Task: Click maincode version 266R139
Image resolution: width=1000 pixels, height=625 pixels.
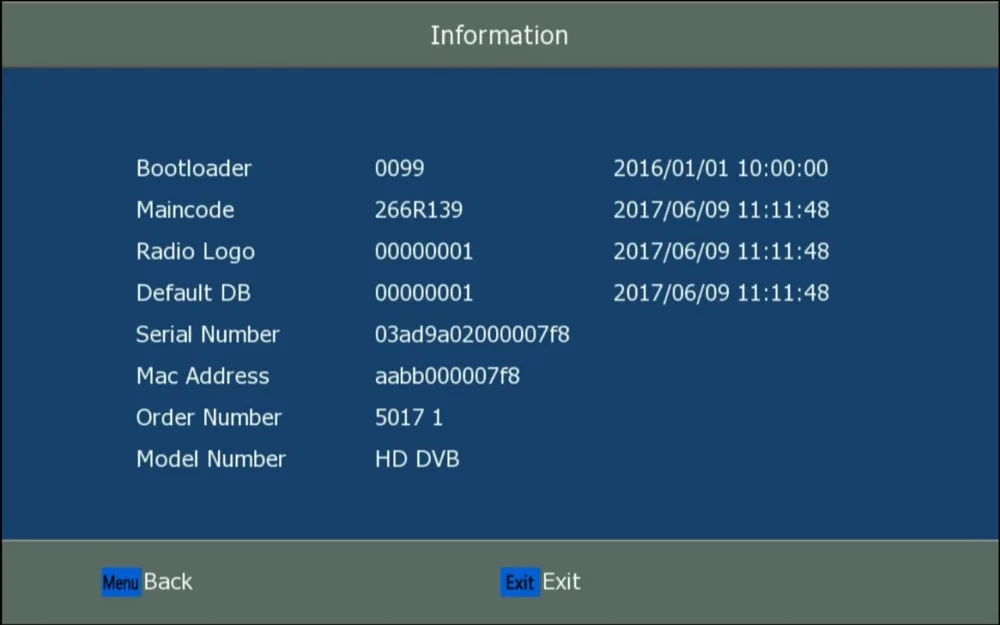Action: [418, 210]
